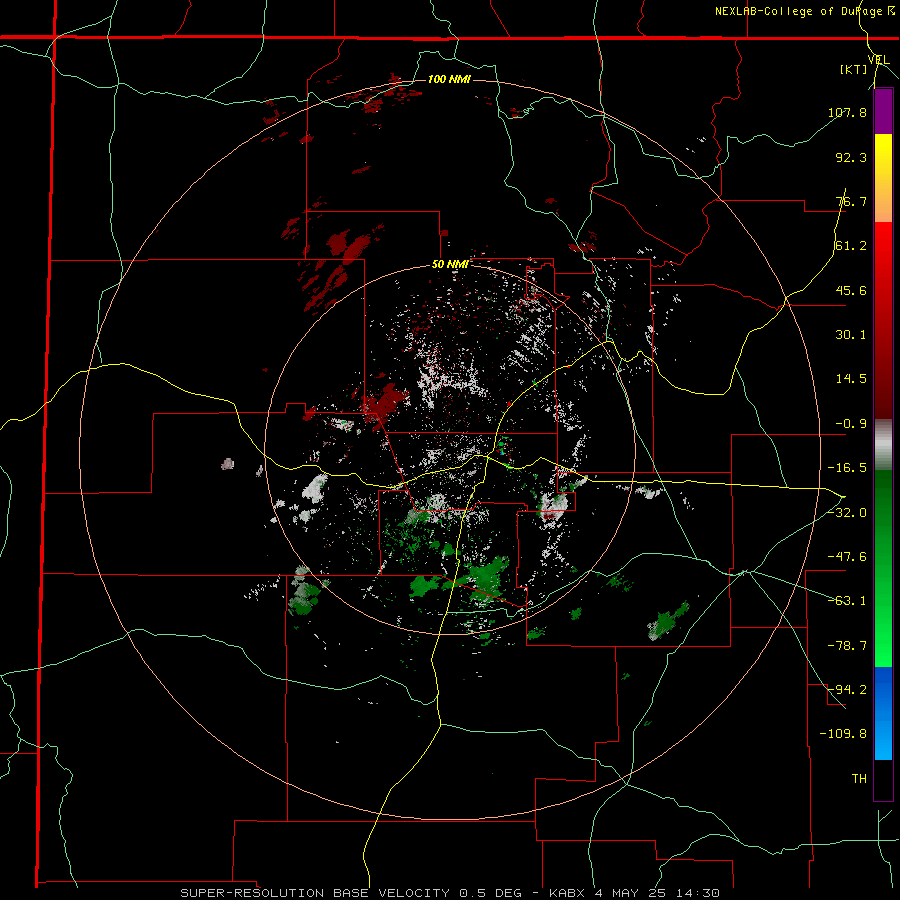The image size is (900, 900).
Task: Click the 61.2 legend value
Action: [x=851, y=246]
